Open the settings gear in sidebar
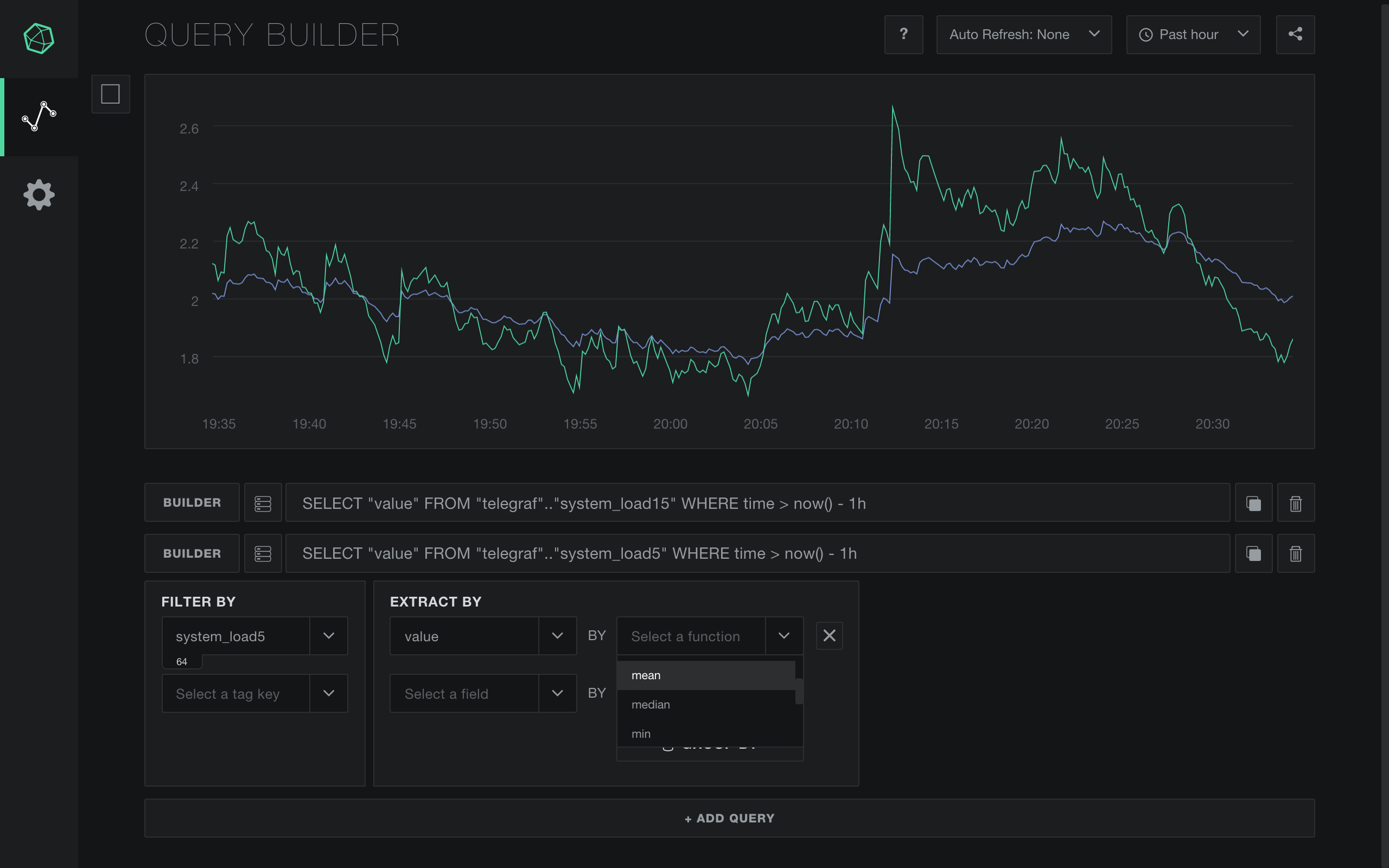The height and width of the screenshot is (868, 1389). click(39, 195)
